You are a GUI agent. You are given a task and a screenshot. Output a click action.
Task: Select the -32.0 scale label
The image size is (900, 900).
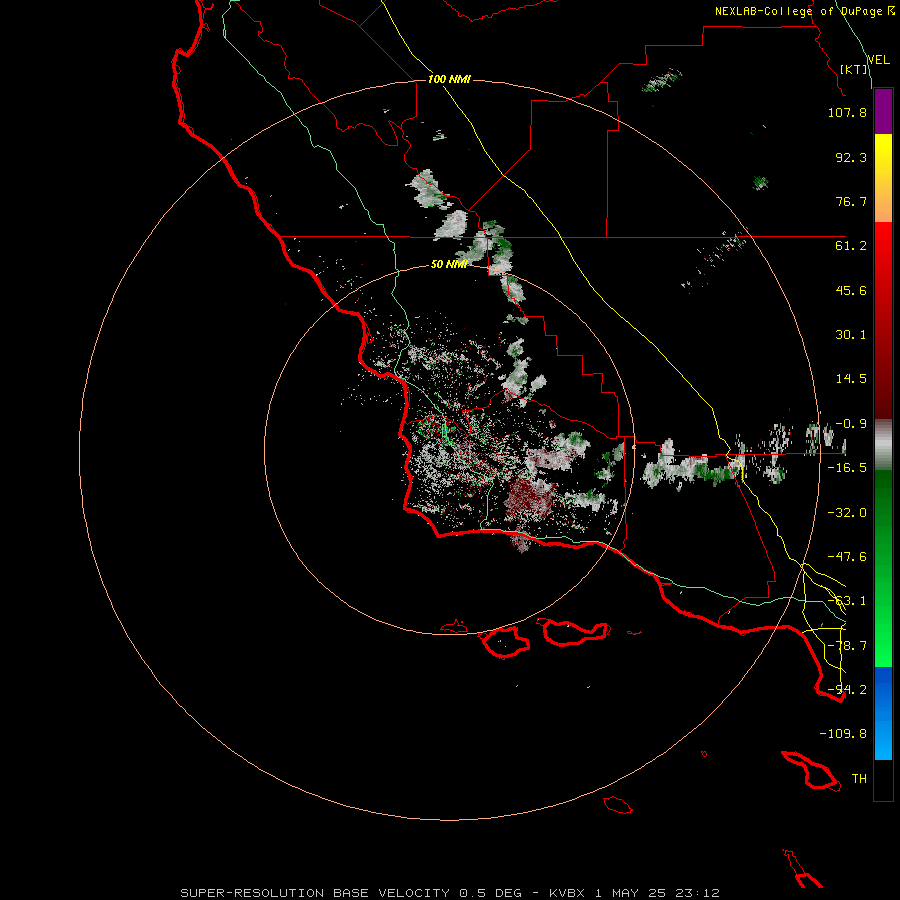(x=847, y=513)
